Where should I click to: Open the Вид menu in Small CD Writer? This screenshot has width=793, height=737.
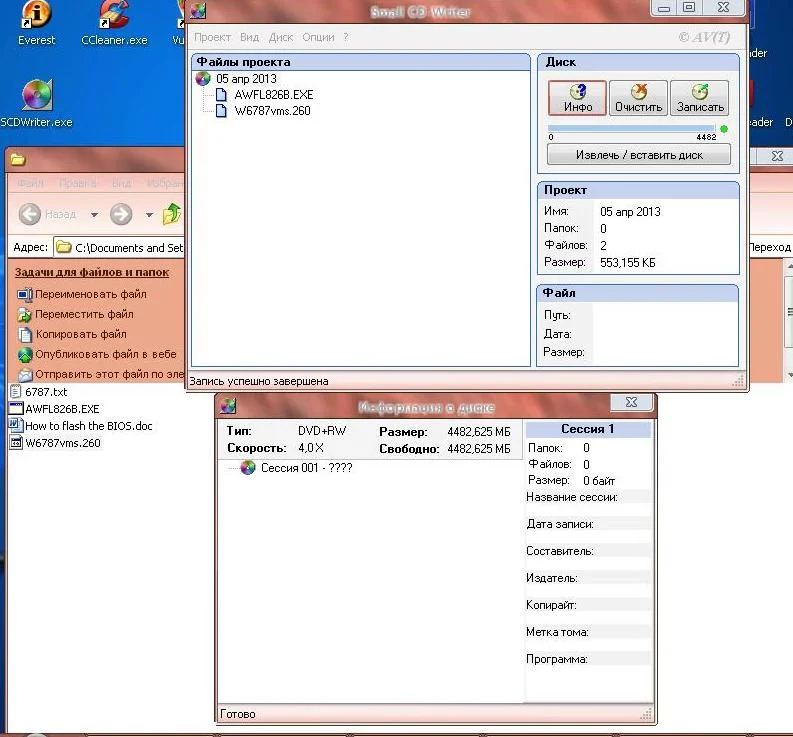click(249, 37)
